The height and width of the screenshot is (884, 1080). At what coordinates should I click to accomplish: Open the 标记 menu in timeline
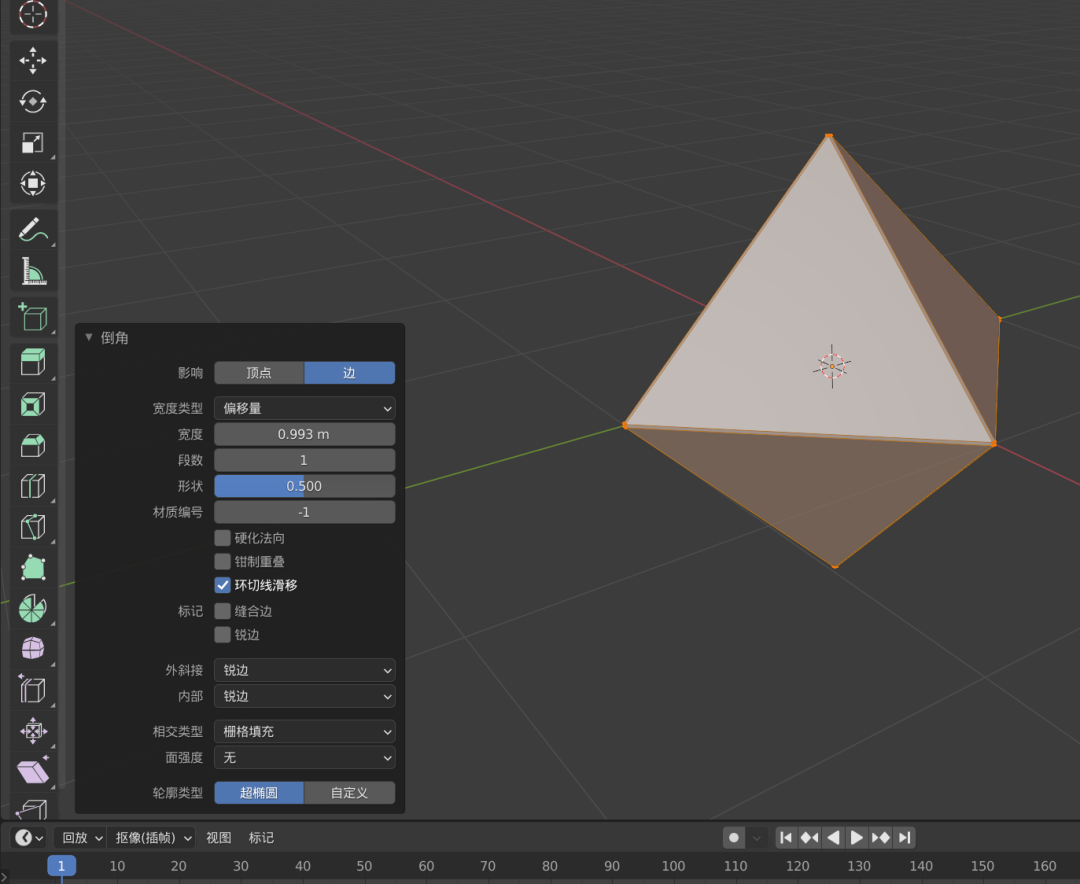(261, 838)
